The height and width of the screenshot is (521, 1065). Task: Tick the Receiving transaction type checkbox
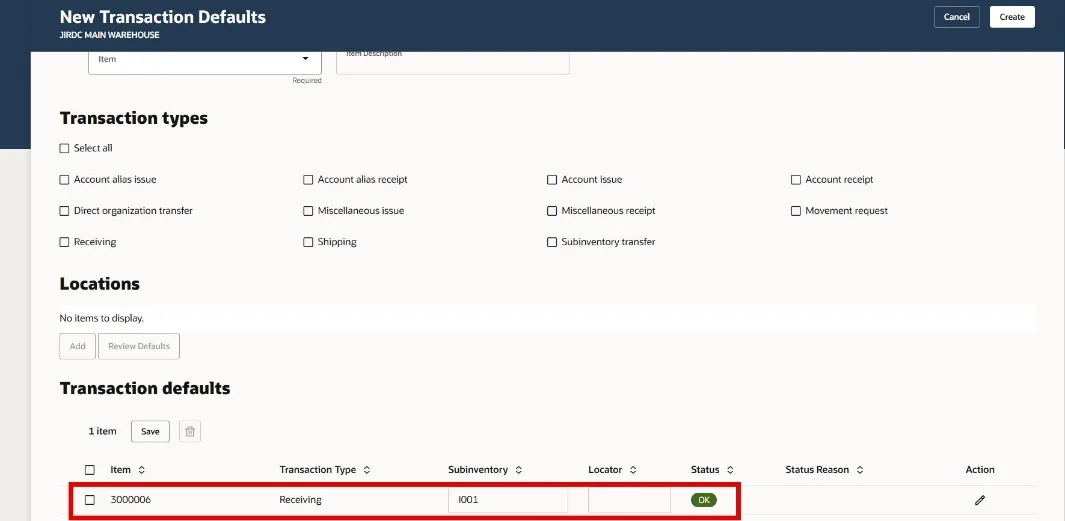65,242
